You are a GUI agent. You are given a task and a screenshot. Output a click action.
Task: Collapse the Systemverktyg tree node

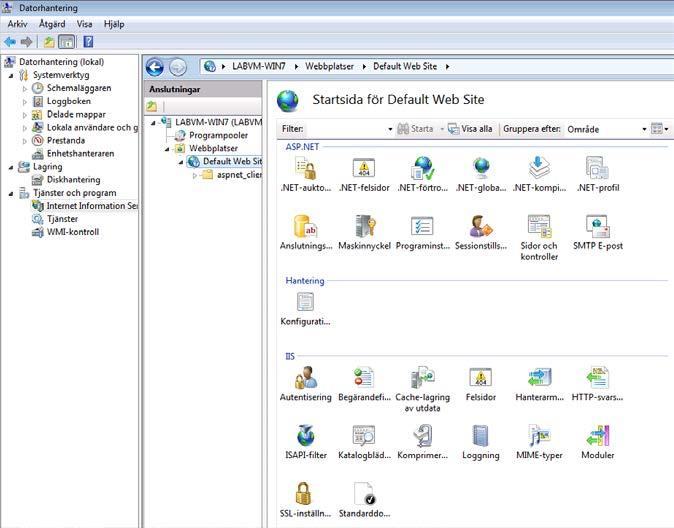[11, 75]
